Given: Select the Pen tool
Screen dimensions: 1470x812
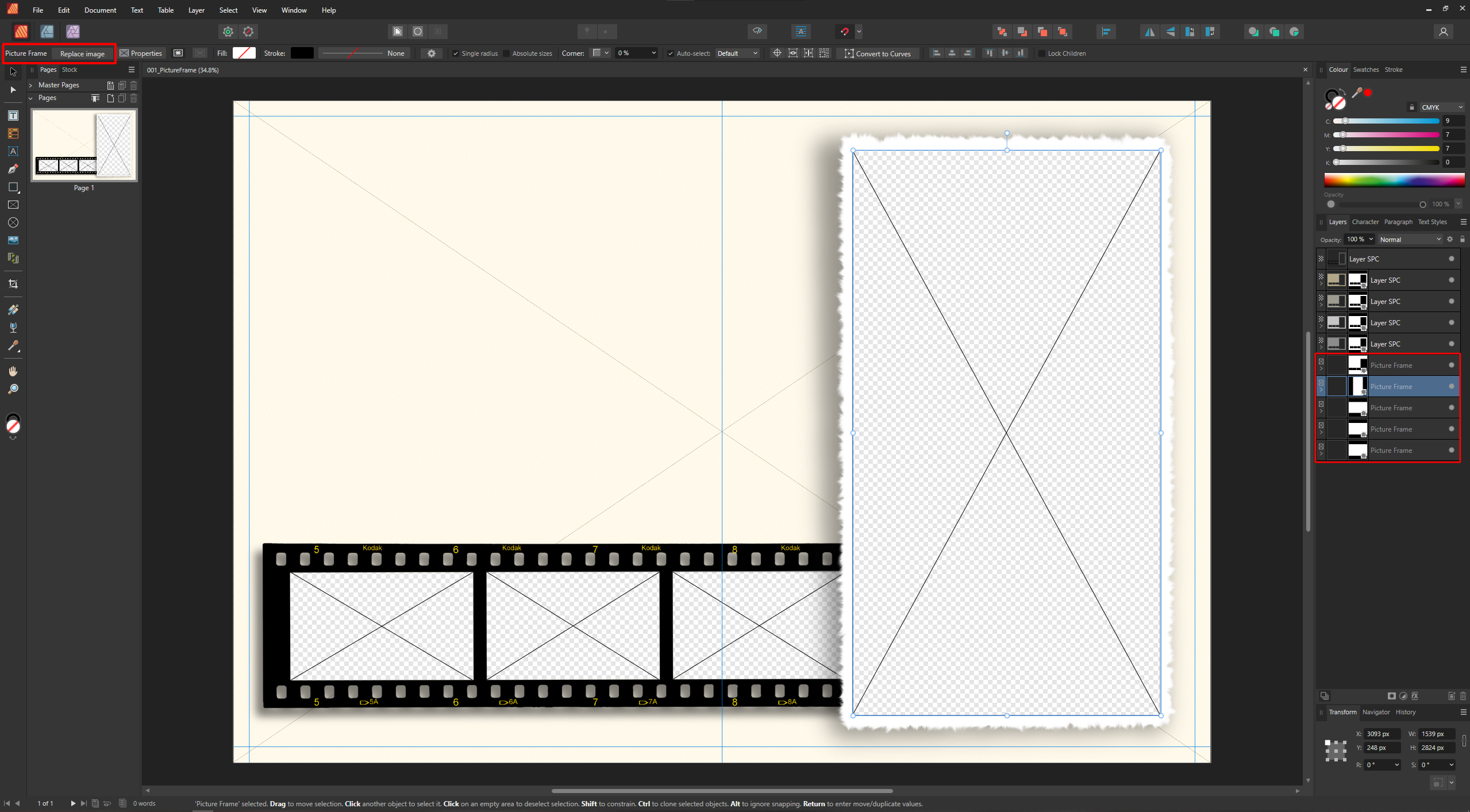Looking at the screenshot, I should click(x=13, y=169).
